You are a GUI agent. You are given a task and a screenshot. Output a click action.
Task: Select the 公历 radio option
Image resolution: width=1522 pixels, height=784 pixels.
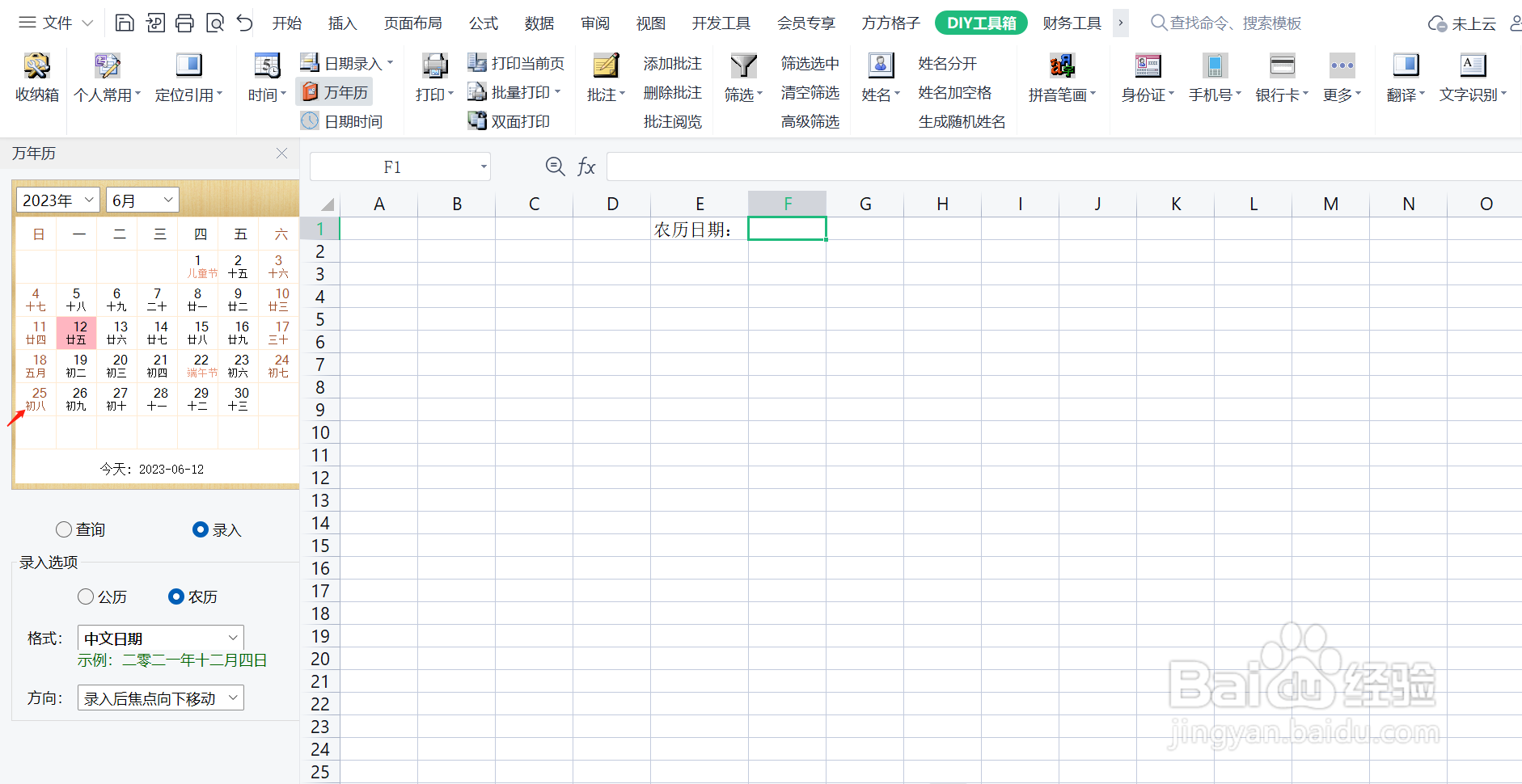pyautogui.click(x=86, y=596)
